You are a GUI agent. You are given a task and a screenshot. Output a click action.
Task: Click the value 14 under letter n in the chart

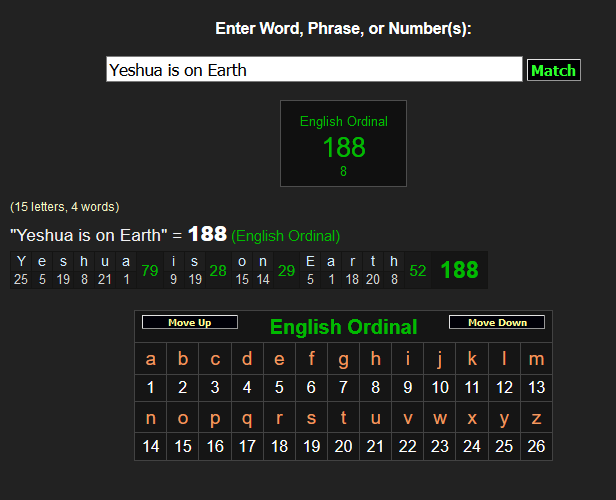click(x=151, y=446)
